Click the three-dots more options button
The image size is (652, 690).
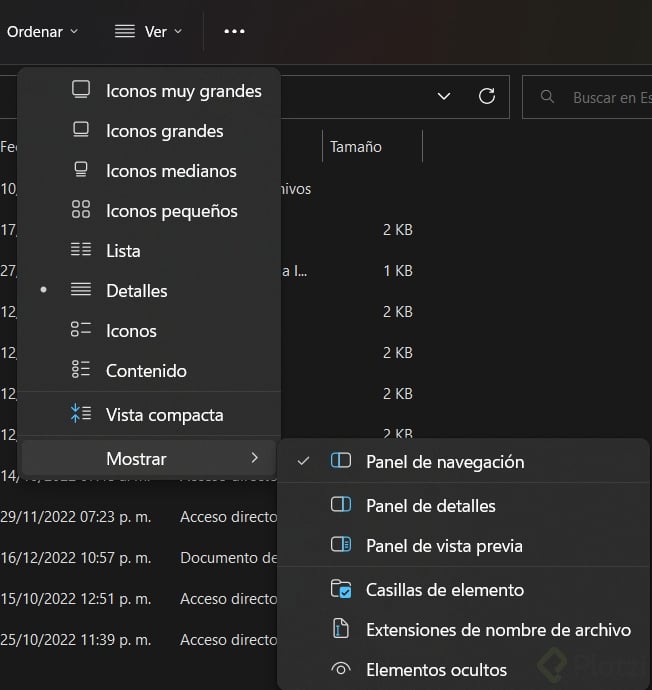[x=234, y=31]
